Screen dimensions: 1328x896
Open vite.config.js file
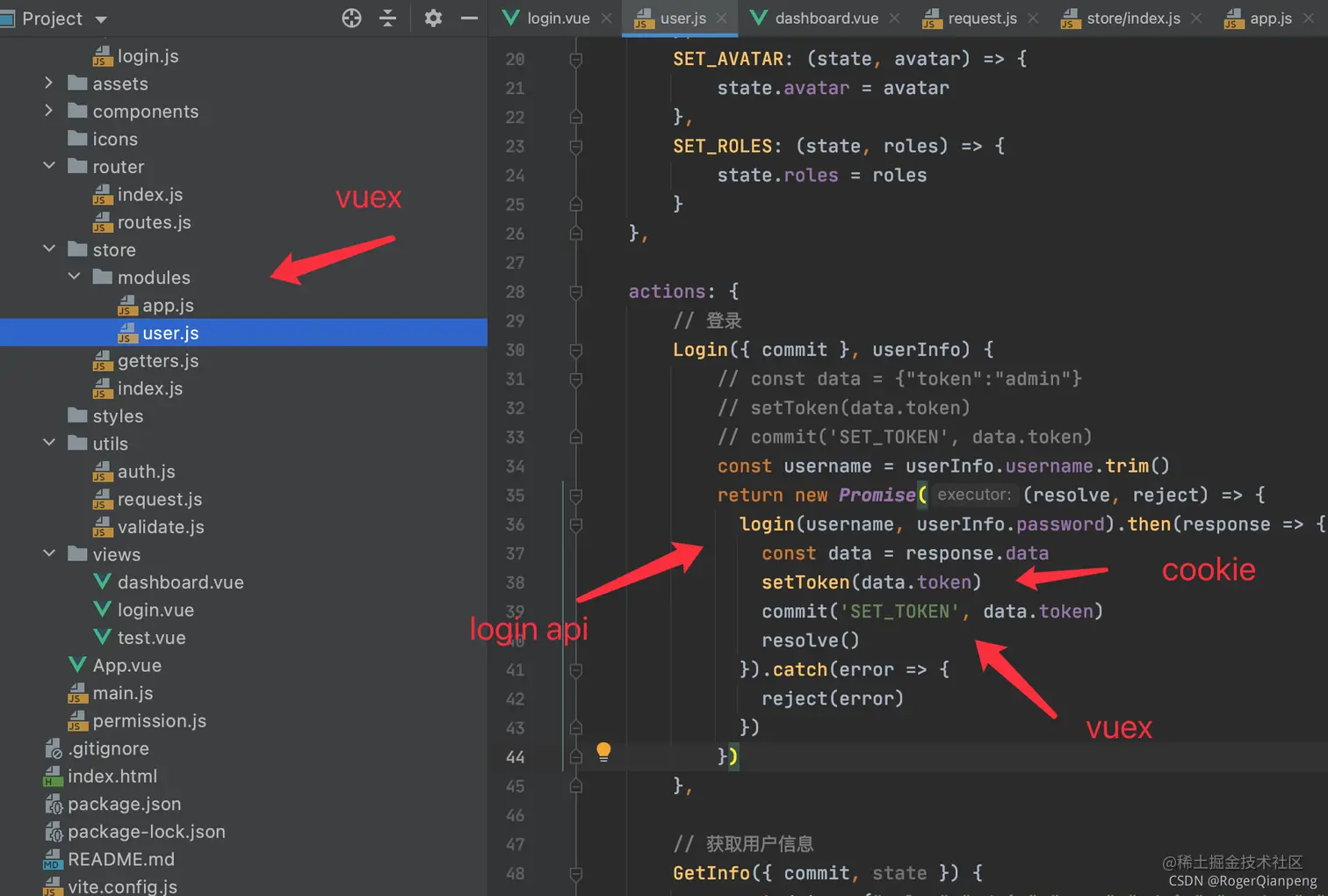click(x=110, y=886)
